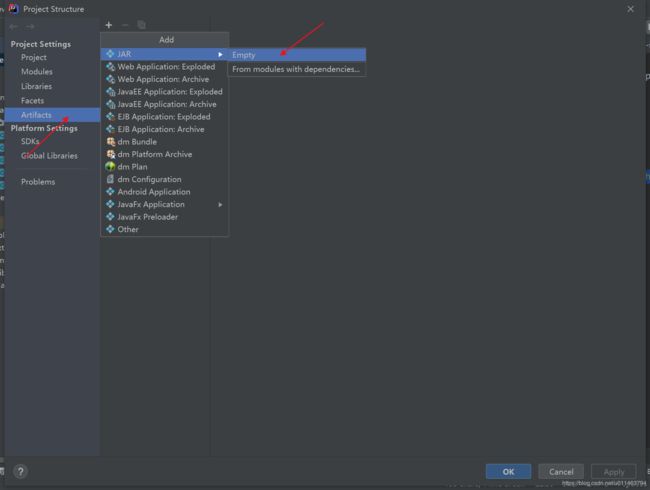Select Android Application menu entry

[165, 192]
